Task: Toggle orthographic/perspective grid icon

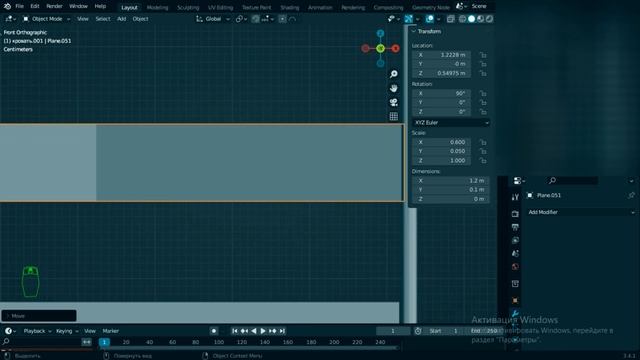Action: [x=393, y=116]
